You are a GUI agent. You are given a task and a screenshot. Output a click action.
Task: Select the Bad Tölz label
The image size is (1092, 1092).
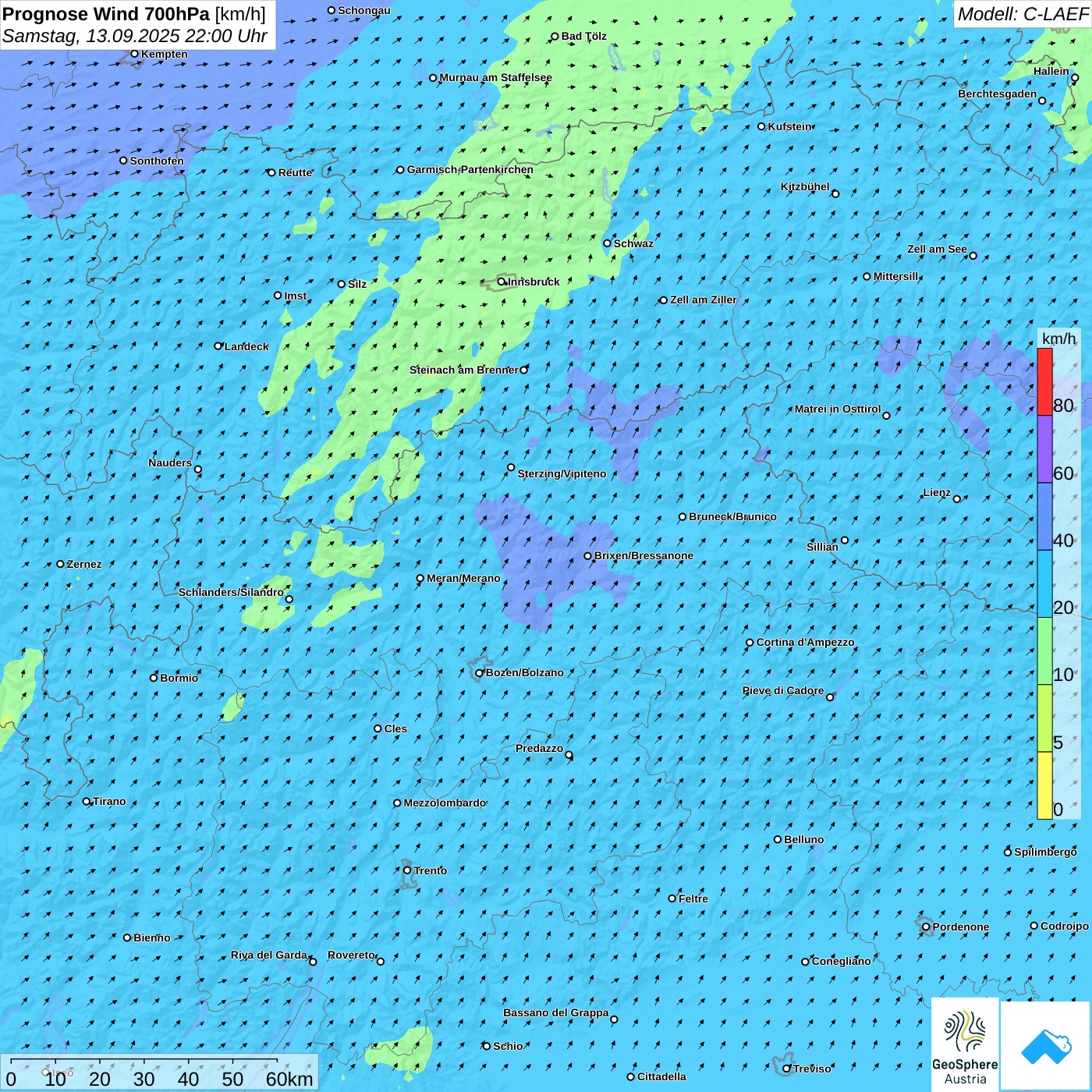(x=583, y=37)
